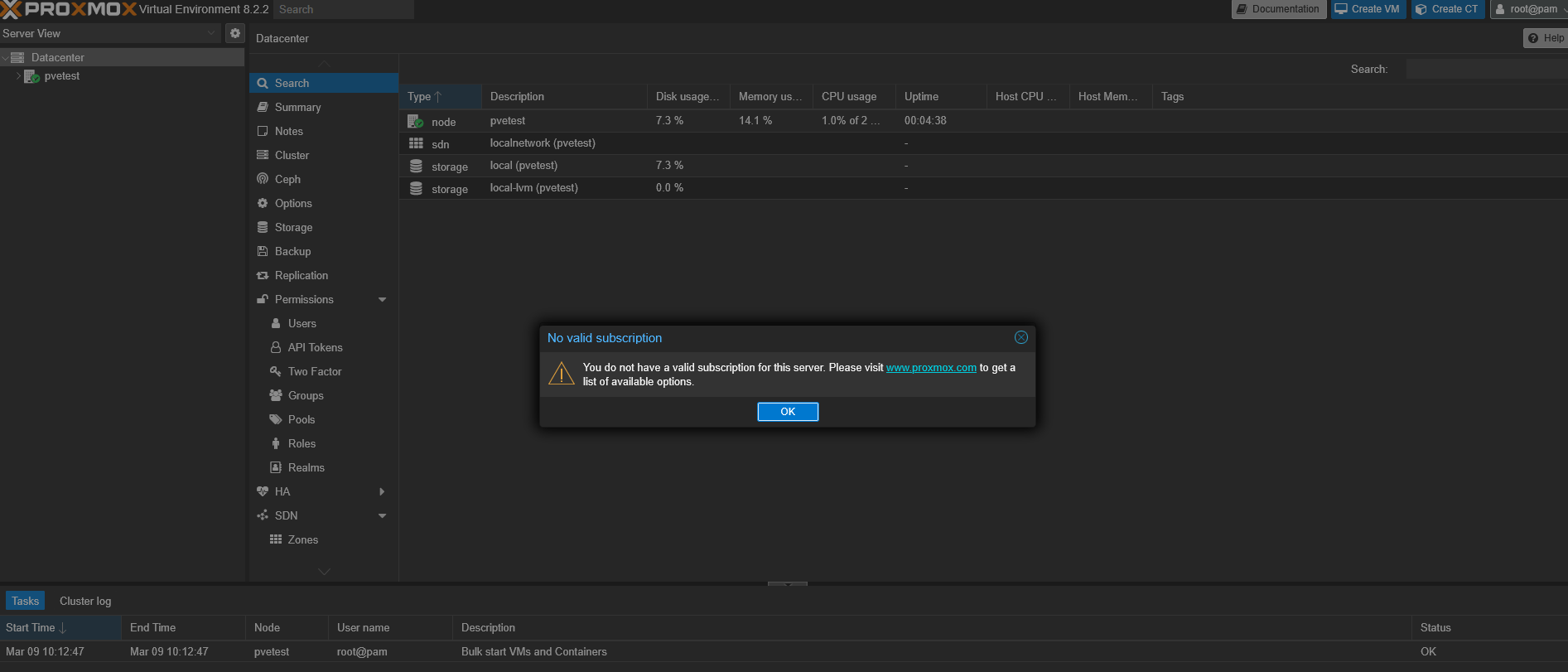Switch to the Cluster log tab
The width and height of the screenshot is (1568, 672).
coord(85,601)
